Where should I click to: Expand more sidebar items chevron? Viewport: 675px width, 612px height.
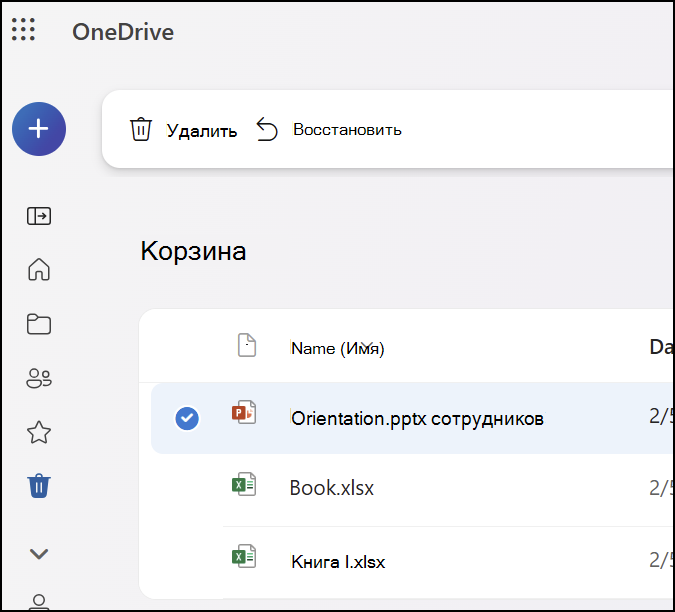pyautogui.click(x=39, y=554)
